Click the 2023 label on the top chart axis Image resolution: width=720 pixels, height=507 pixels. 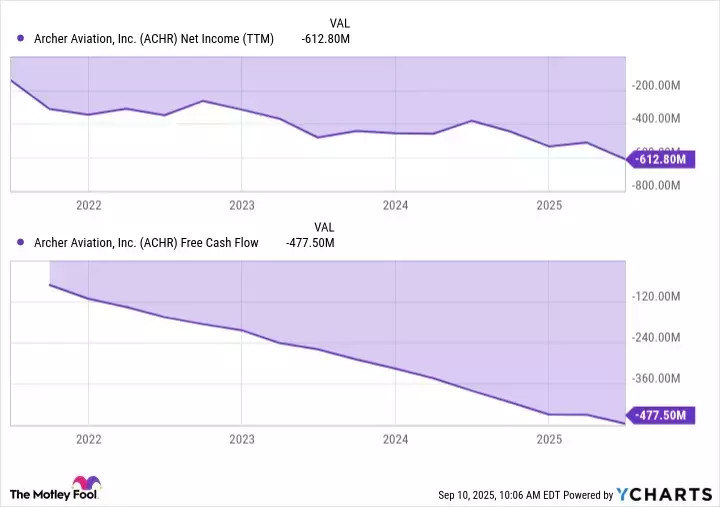tap(242, 206)
